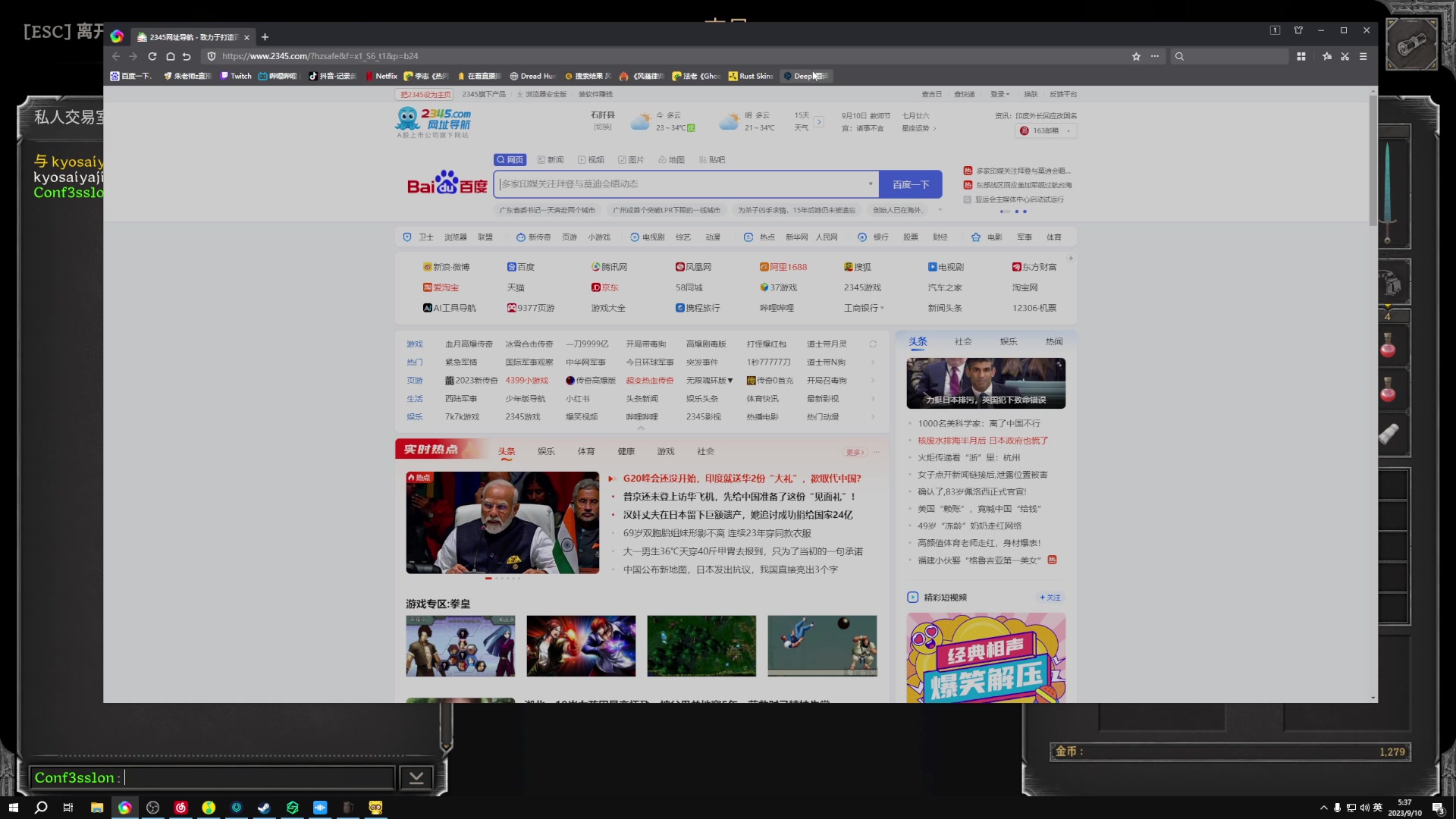The image size is (1456, 819).
Task: Switch to 社会 tab in right news panel
Action: (963, 342)
